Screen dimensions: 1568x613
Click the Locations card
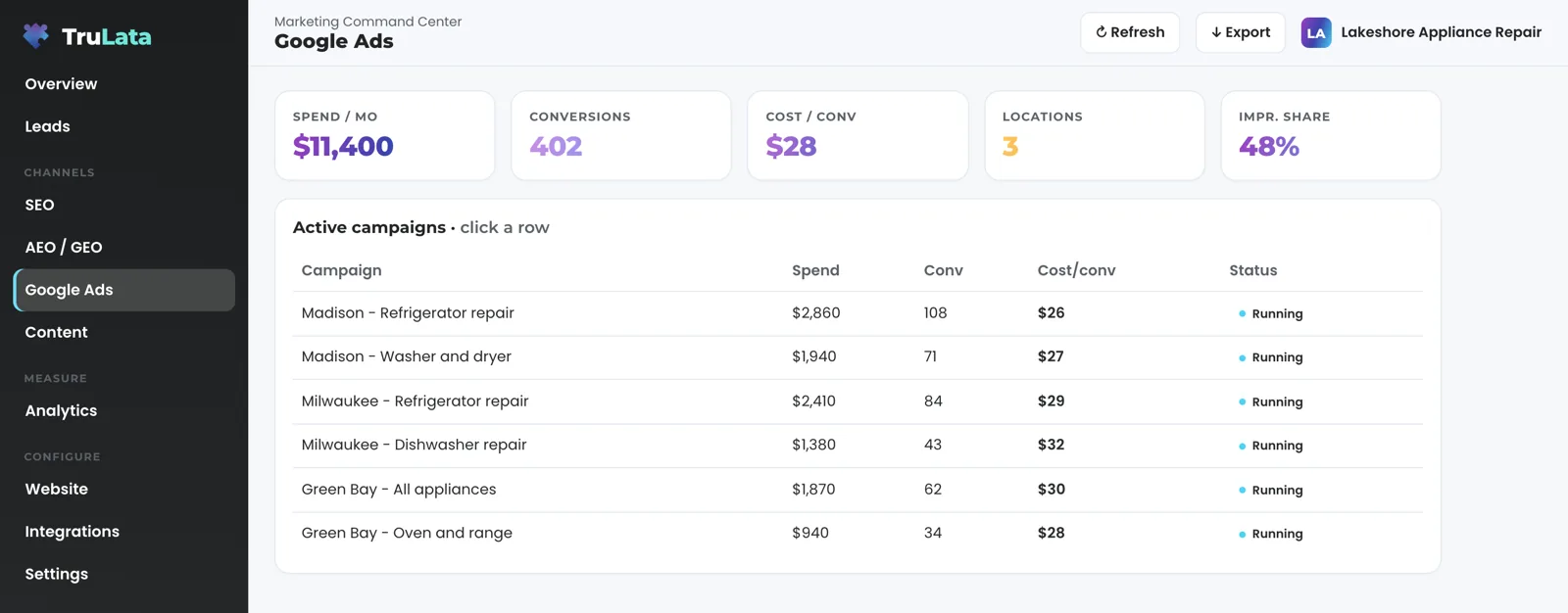pyautogui.click(x=1095, y=135)
